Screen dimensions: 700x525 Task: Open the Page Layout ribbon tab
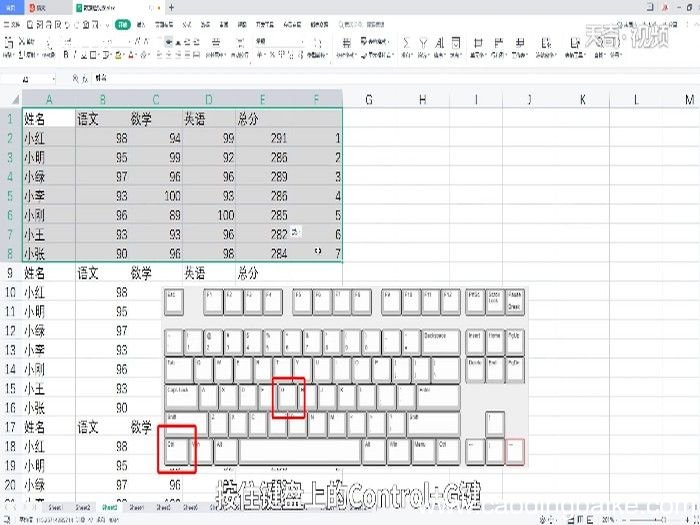click(x=164, y=25)
